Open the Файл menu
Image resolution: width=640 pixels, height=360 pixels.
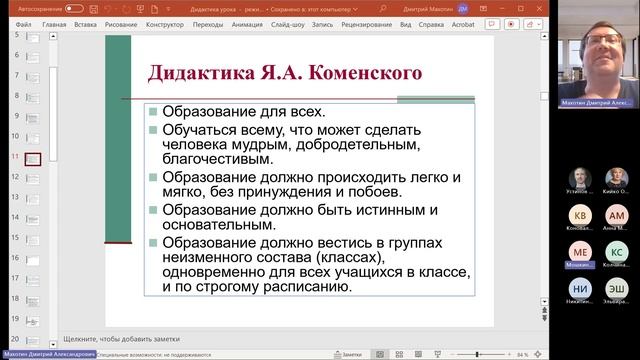click(23, 24)
